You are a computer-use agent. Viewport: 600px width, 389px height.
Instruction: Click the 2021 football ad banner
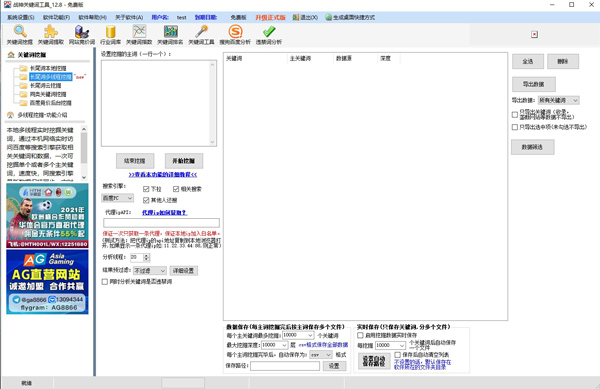pos(47,215)
